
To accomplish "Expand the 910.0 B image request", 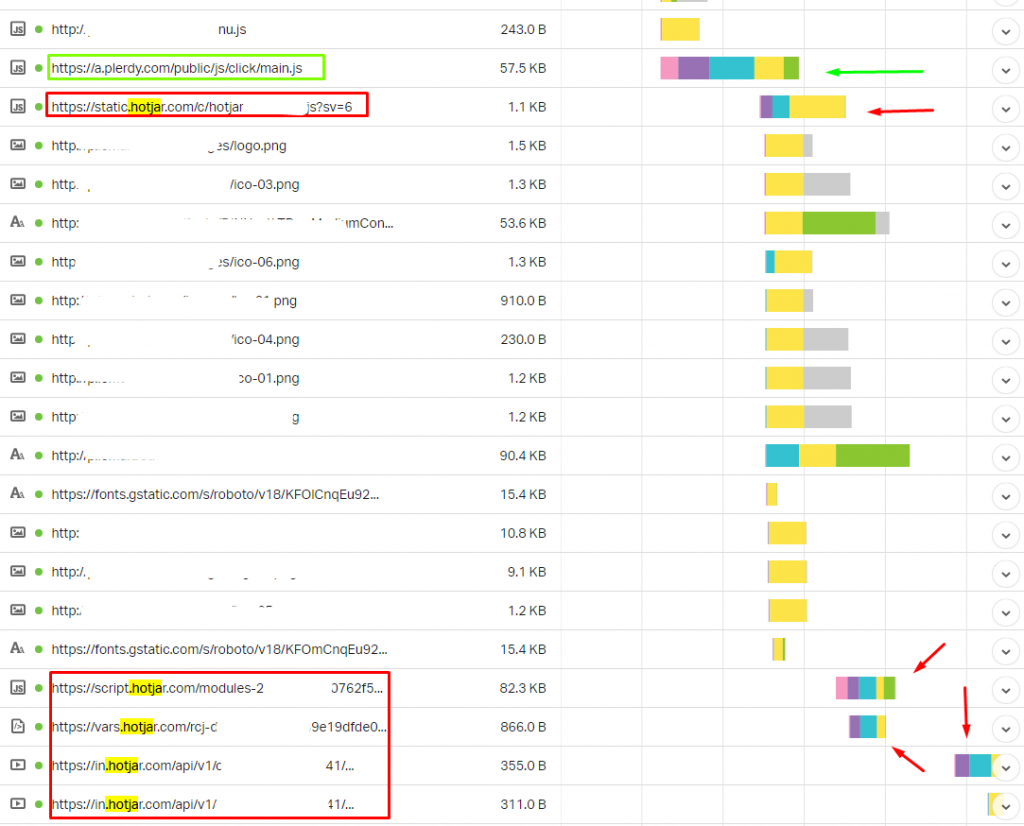I will [1005, 302].
